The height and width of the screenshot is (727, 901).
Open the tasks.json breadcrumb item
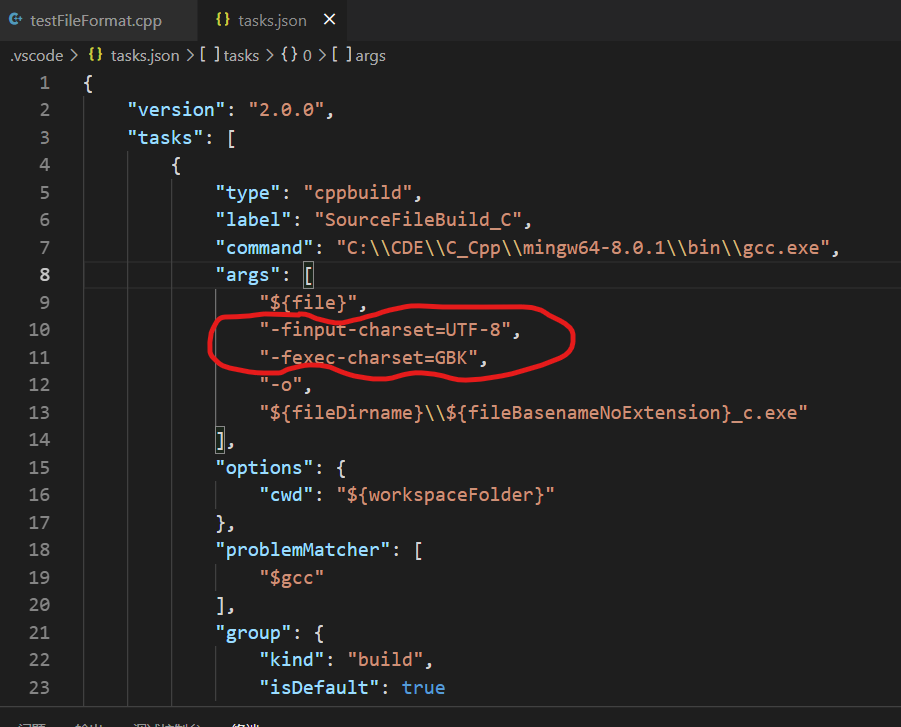pos(145,56)
